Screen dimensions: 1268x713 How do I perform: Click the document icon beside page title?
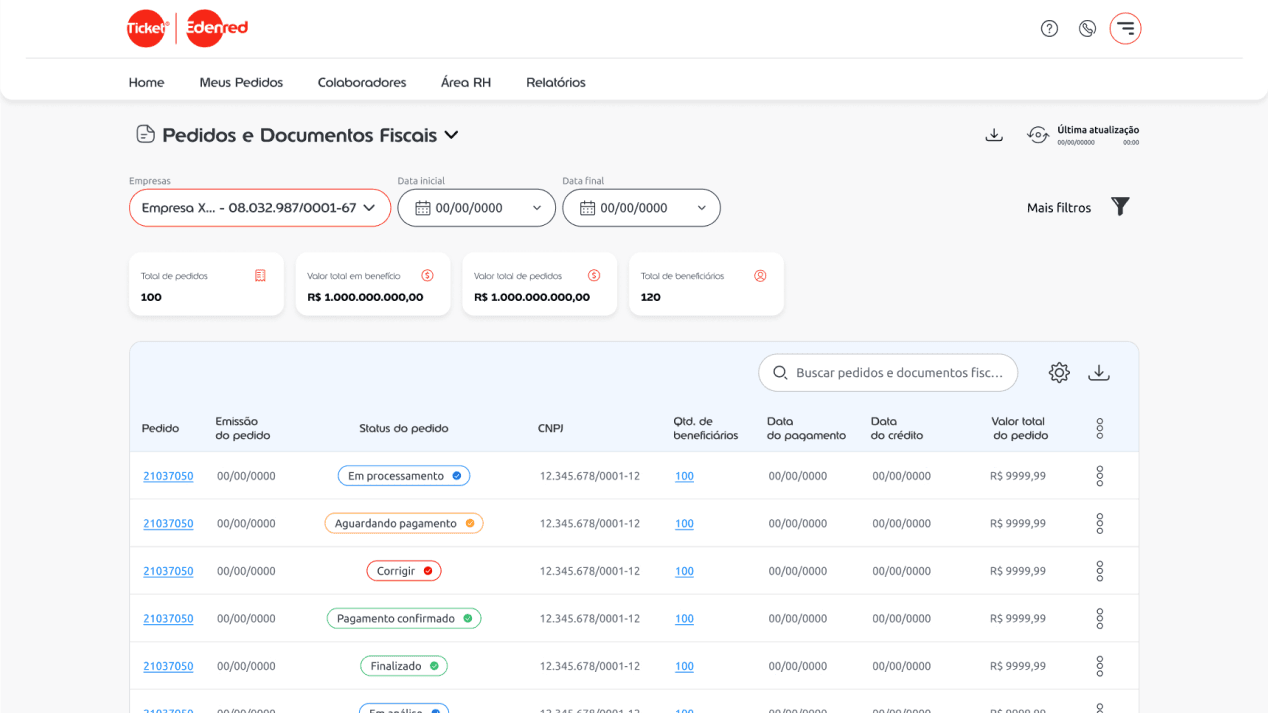click(145, 134)
